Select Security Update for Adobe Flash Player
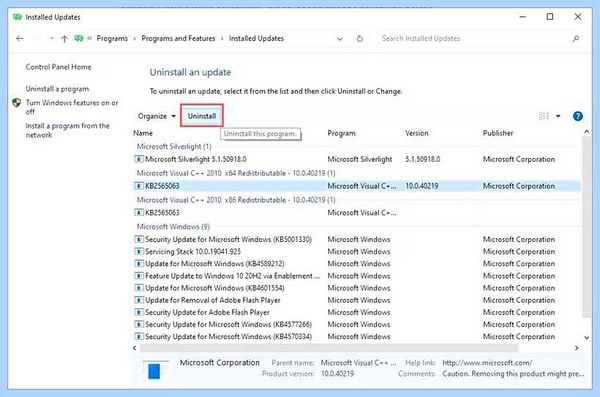600x397 pixels. pyautogui.click(x=357, y=312)
